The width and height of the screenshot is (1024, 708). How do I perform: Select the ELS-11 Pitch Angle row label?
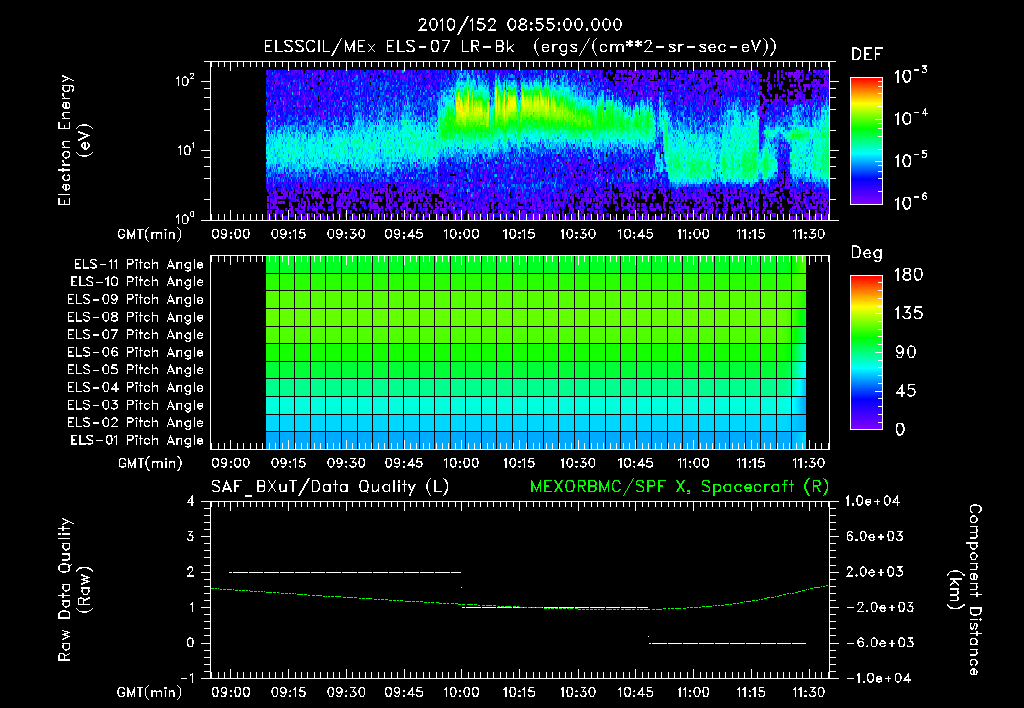pyautogui.click(x=138, y=265)
